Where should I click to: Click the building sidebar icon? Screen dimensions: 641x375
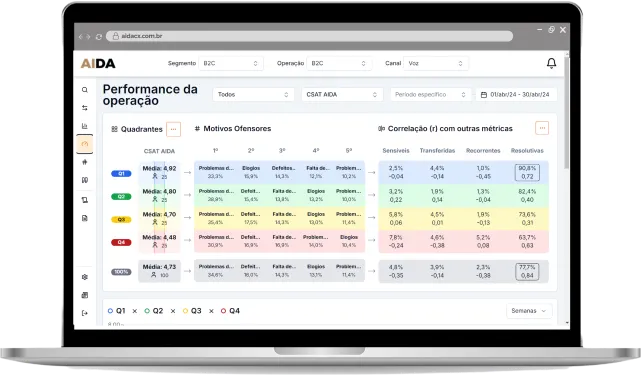pyautogui.click(x=85, y=295)
